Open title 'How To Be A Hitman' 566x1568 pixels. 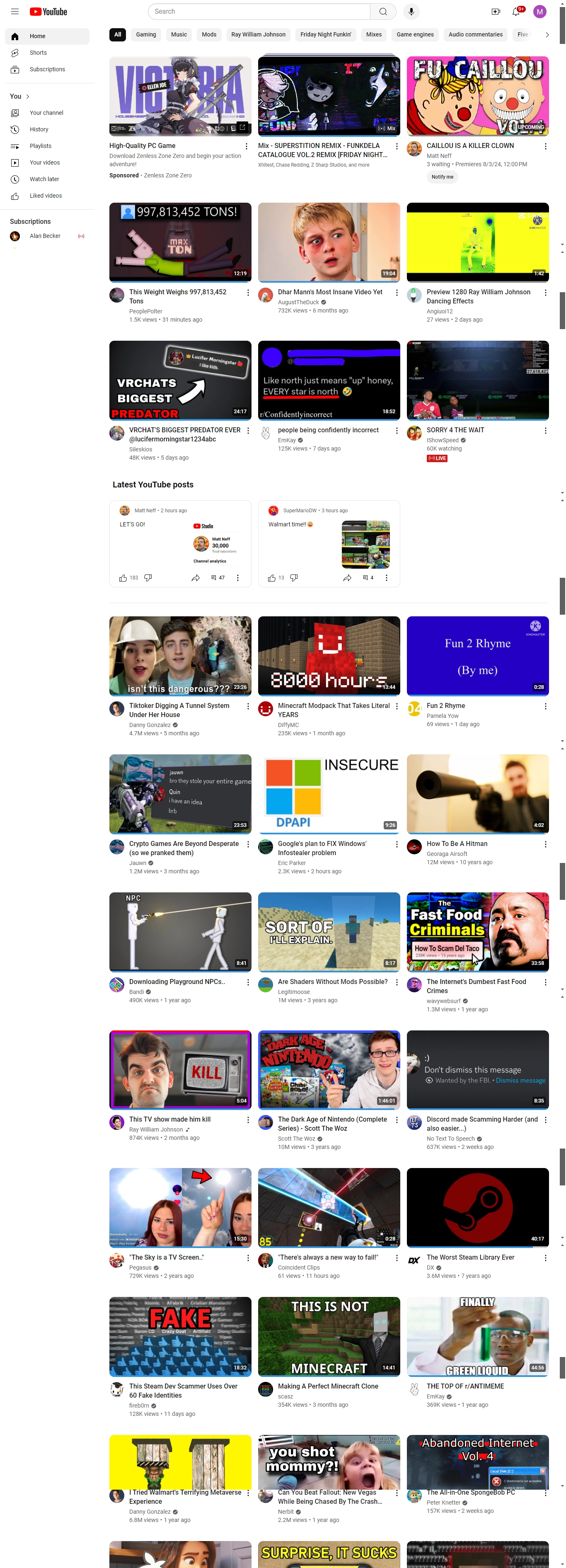click(457, 843)
